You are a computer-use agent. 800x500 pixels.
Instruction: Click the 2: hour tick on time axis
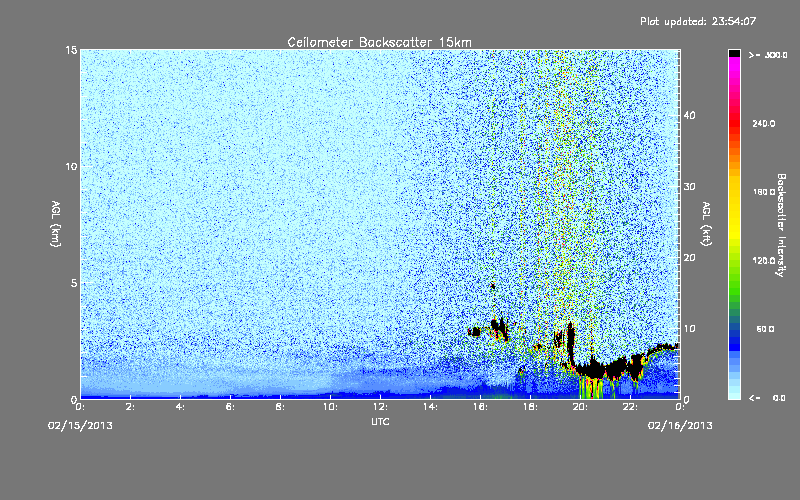(130, 407)
